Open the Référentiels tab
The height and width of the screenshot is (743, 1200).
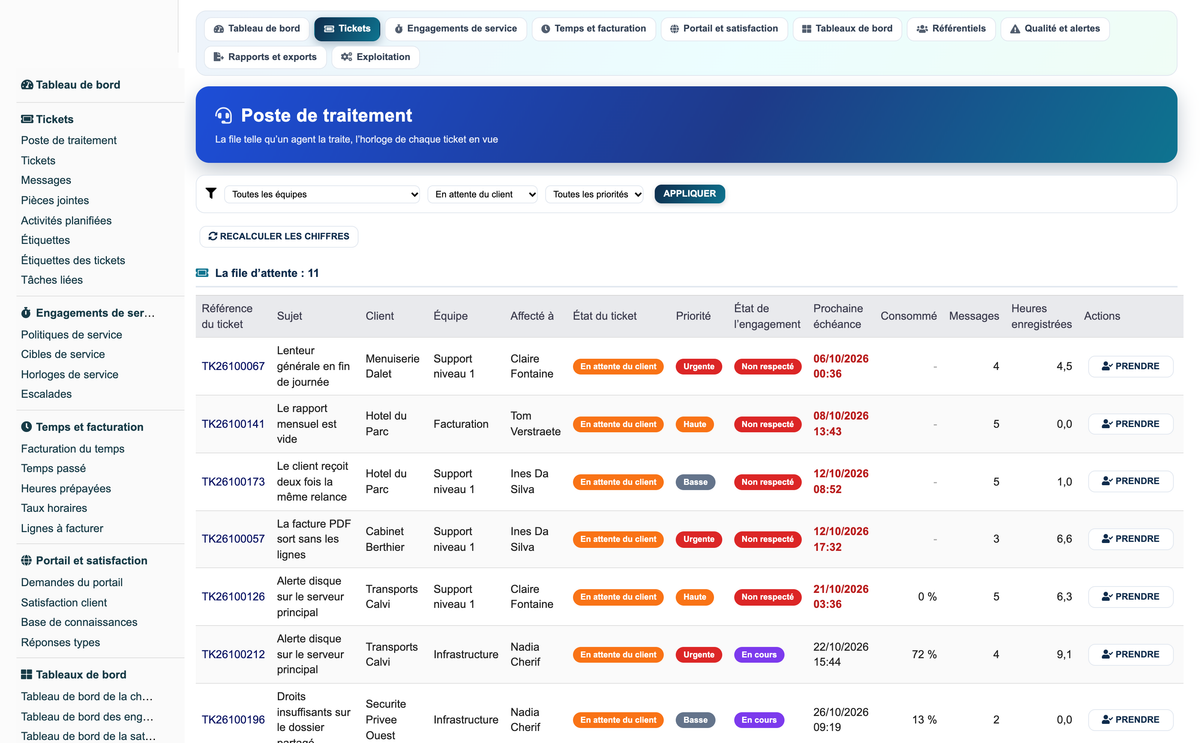point(951,29)
